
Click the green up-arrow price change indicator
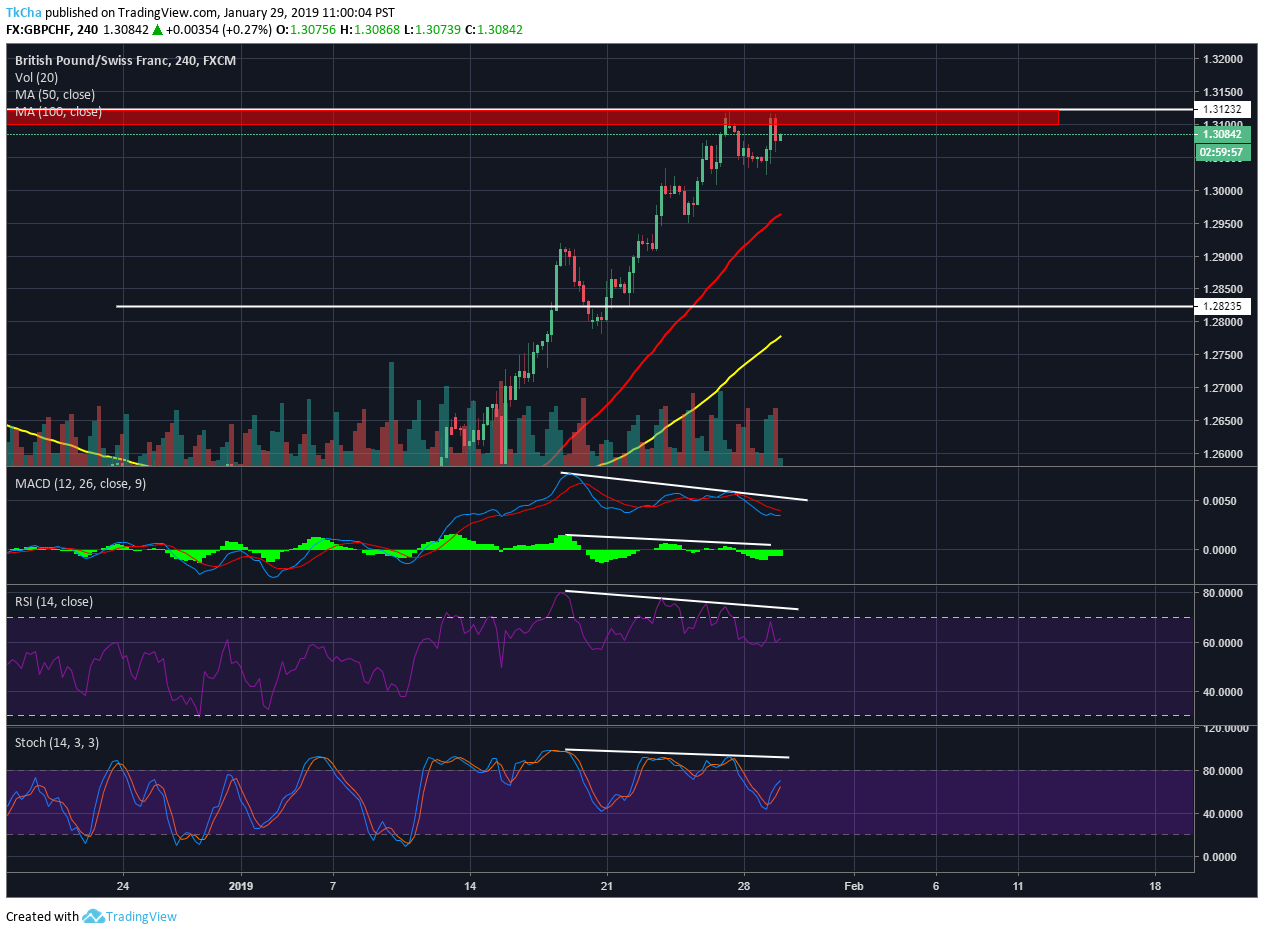pos(157,30)
